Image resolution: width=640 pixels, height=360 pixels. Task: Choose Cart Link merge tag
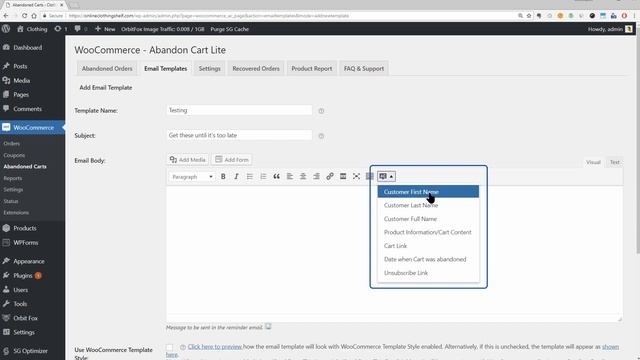pos(428,246)
